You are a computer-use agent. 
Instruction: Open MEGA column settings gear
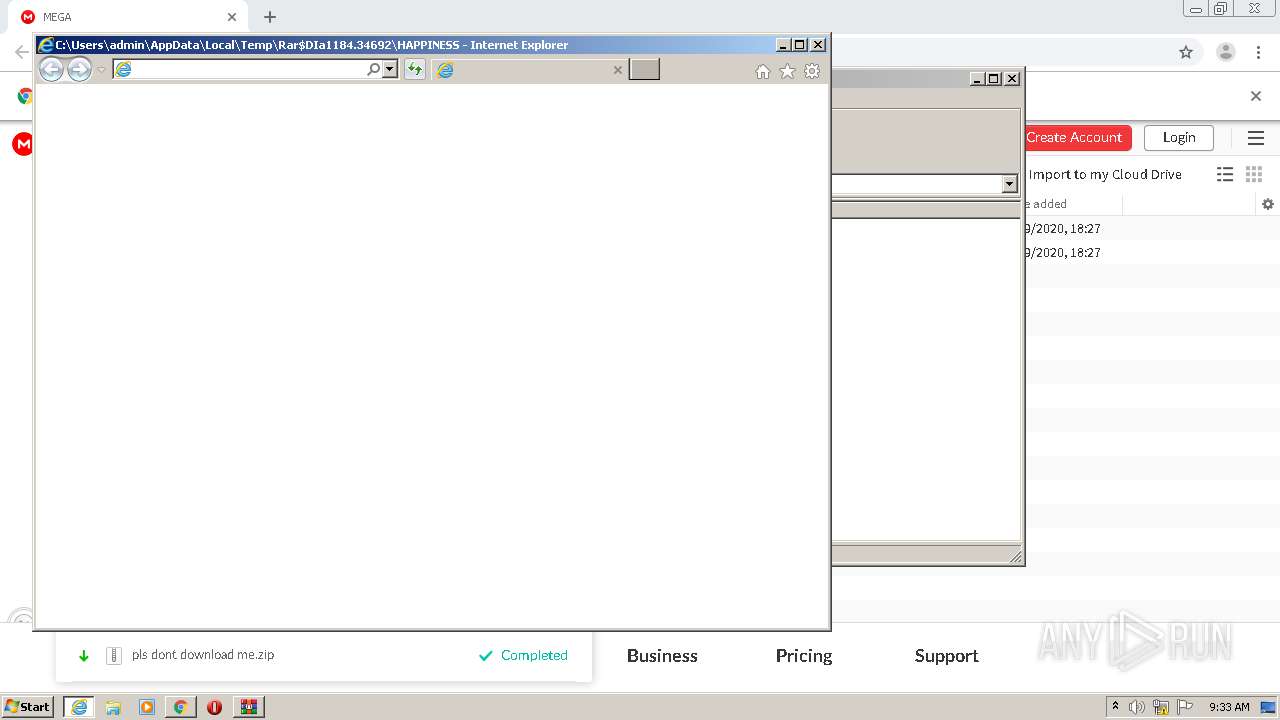pyautogui.click(x=1268, y=204)
